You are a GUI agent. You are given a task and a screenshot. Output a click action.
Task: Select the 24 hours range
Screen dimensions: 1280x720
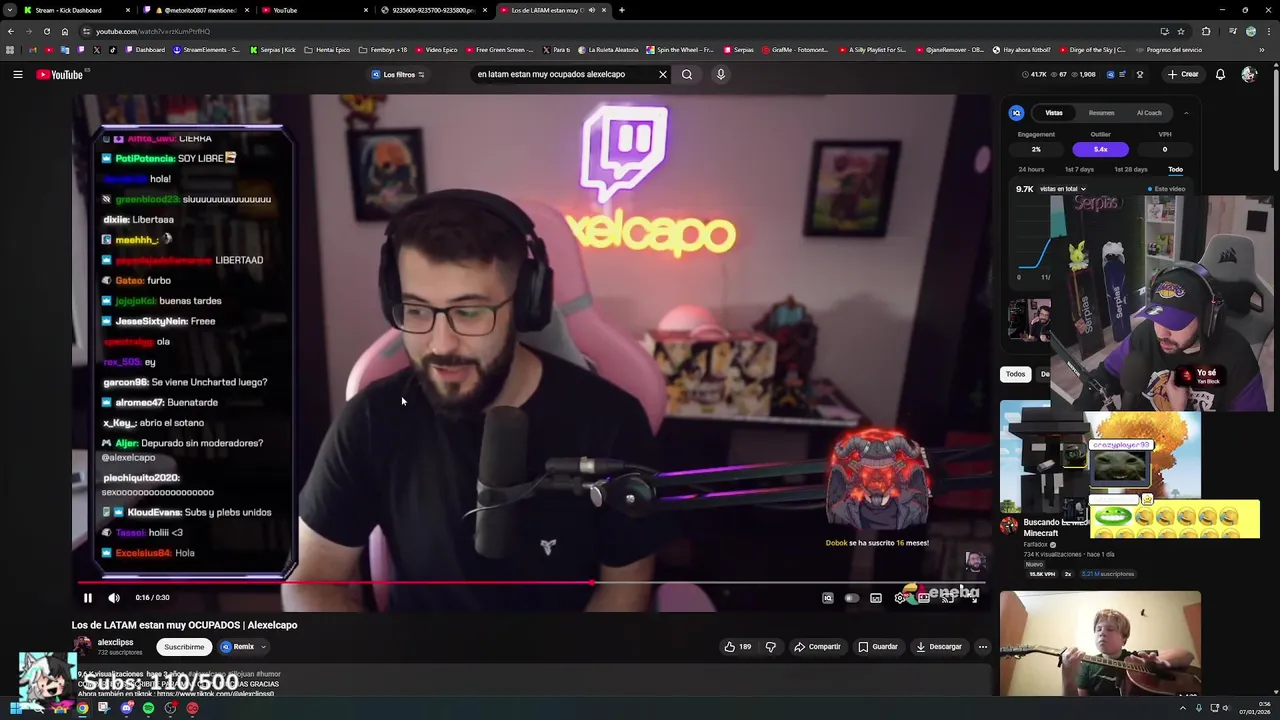tap(1031, 170)
